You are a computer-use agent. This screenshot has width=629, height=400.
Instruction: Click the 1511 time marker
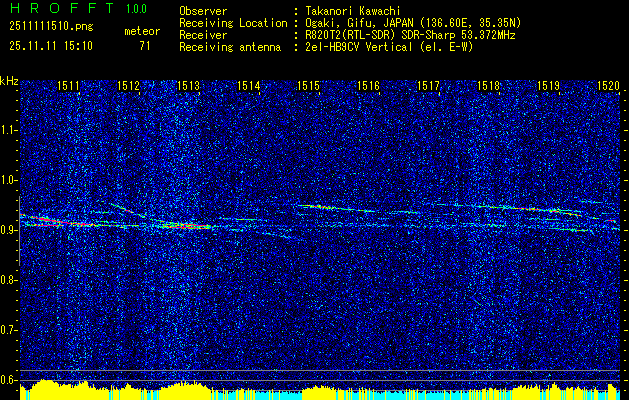(x=69, y=85)
